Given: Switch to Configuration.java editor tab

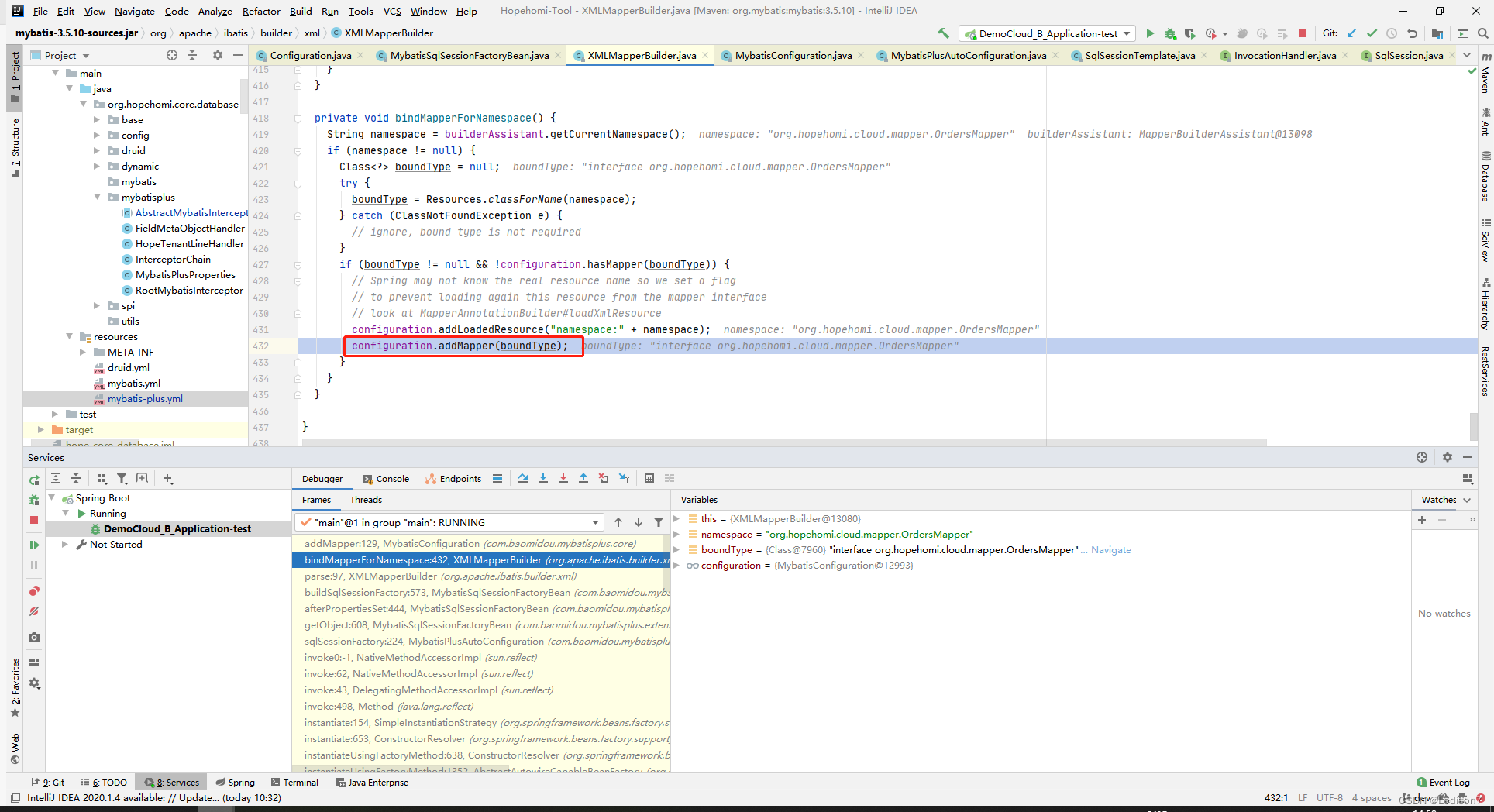Looking at the screenshot, I should [310, 55].
